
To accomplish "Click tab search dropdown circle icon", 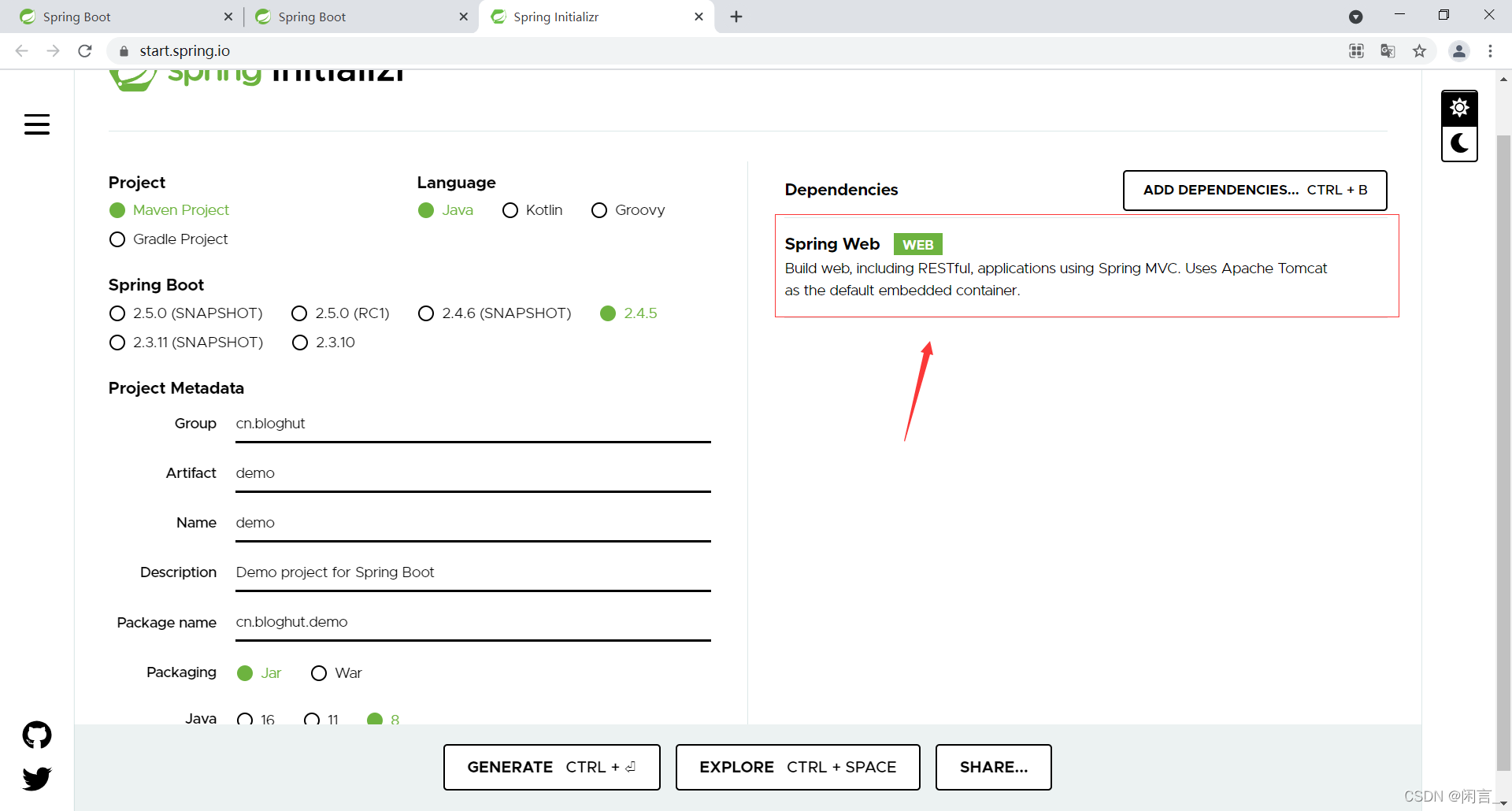I will pyautogui.click(x=1356, y=17).
